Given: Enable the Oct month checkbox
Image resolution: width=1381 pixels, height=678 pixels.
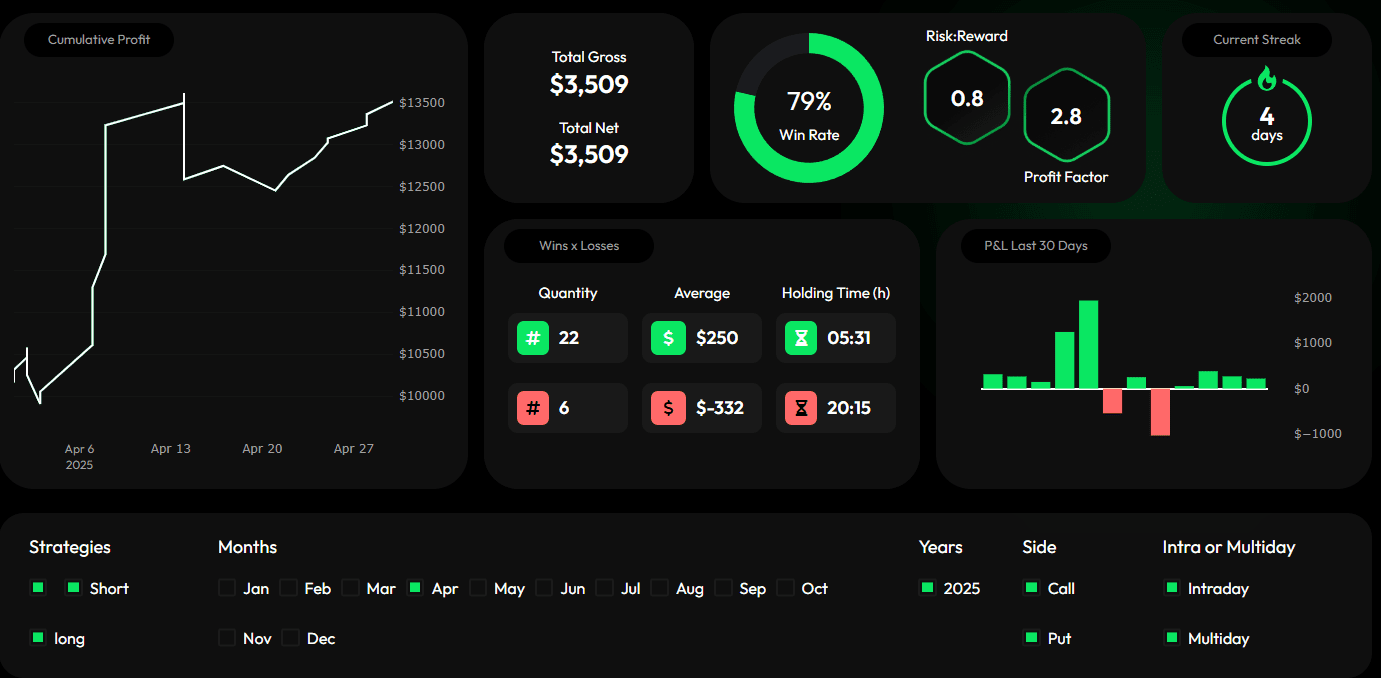Looking at the screenshot, I should click(786, 588).
